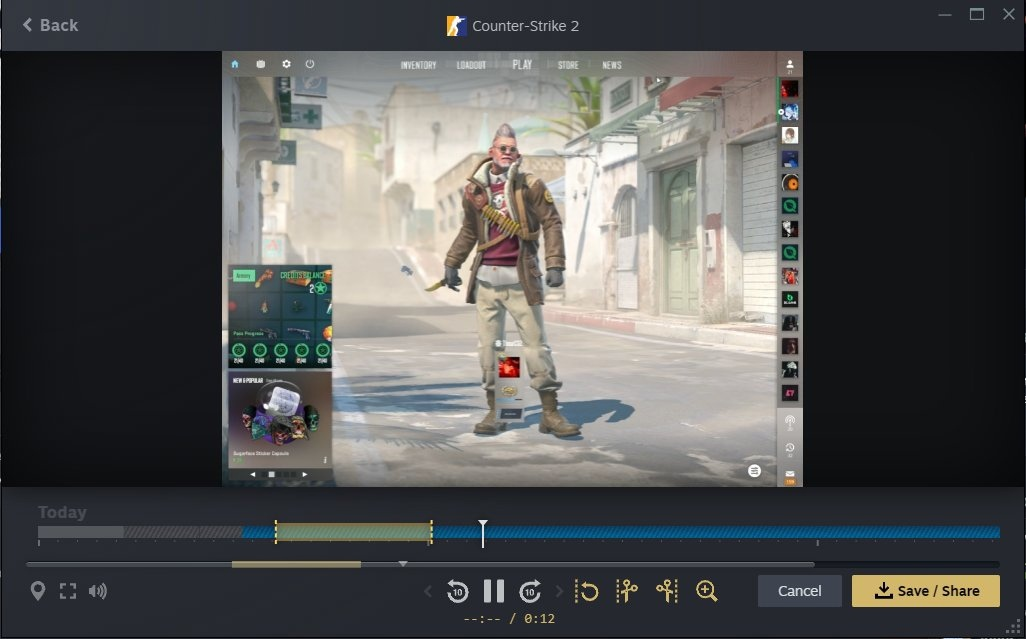The image size is (1026, 639).
Task: Cancel the clip editing
Action: (800, 591)
